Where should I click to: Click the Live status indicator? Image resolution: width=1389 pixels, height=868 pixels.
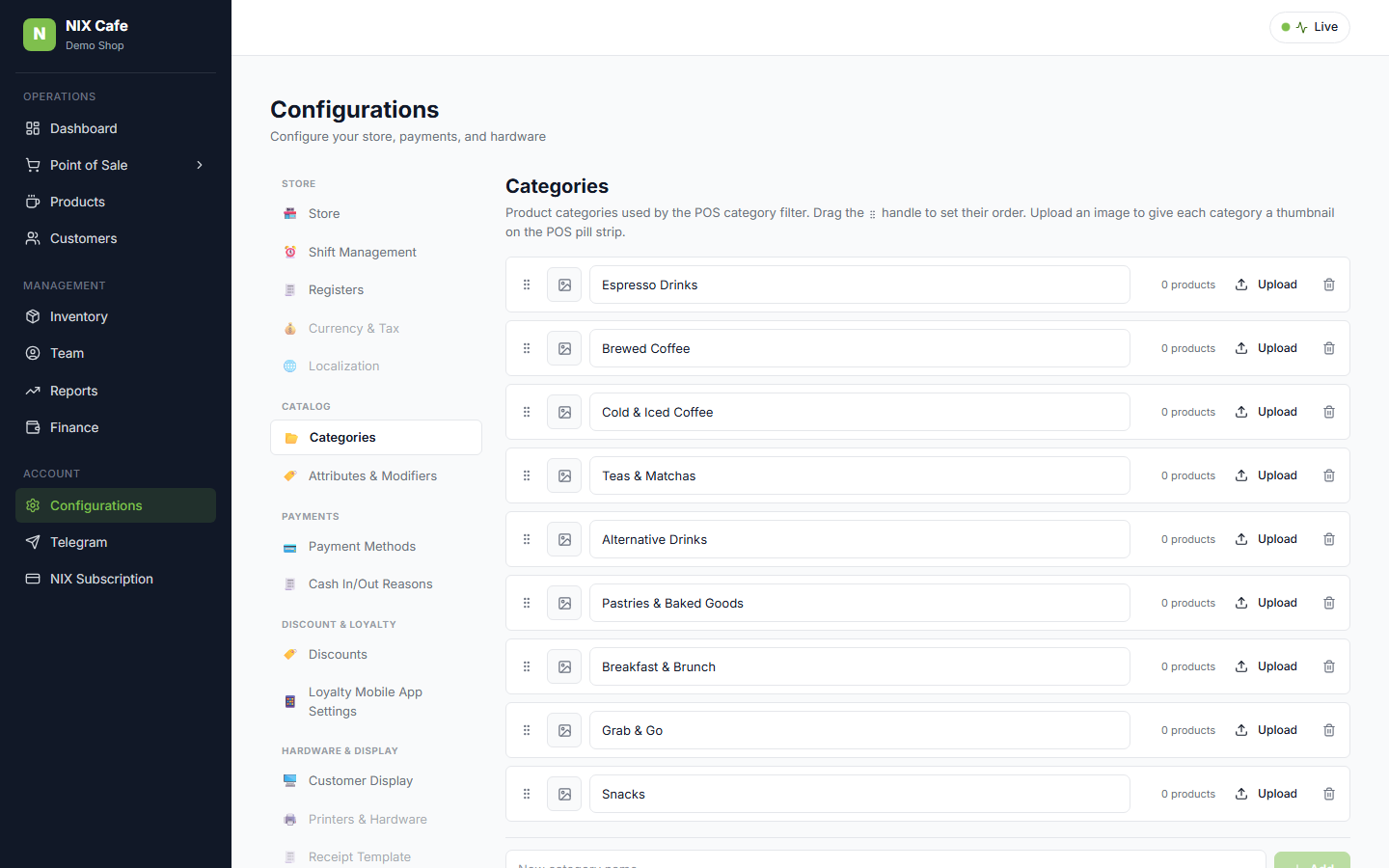click(x=1310, y=27)
